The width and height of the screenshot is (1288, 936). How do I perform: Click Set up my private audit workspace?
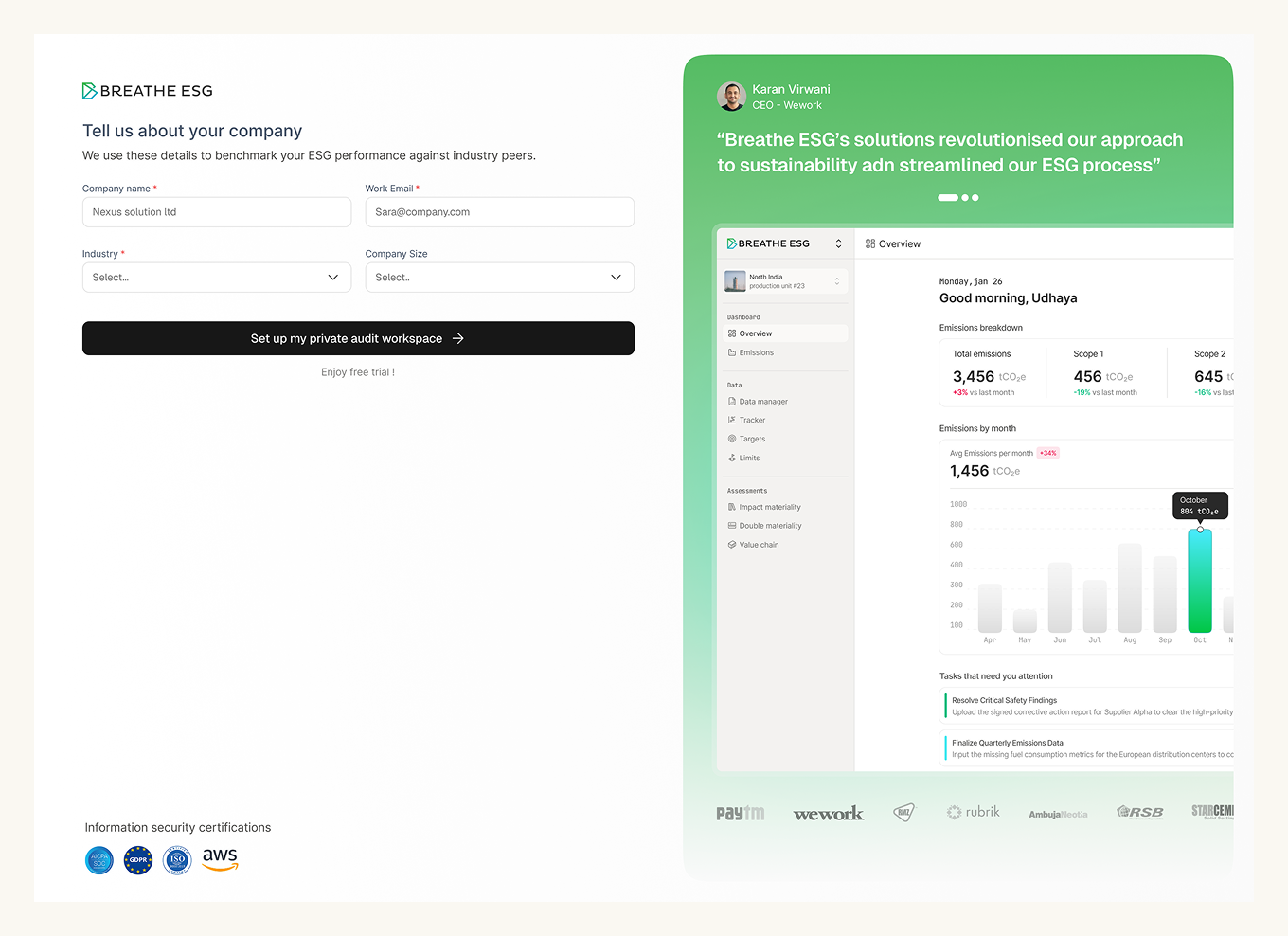[358, 338]
